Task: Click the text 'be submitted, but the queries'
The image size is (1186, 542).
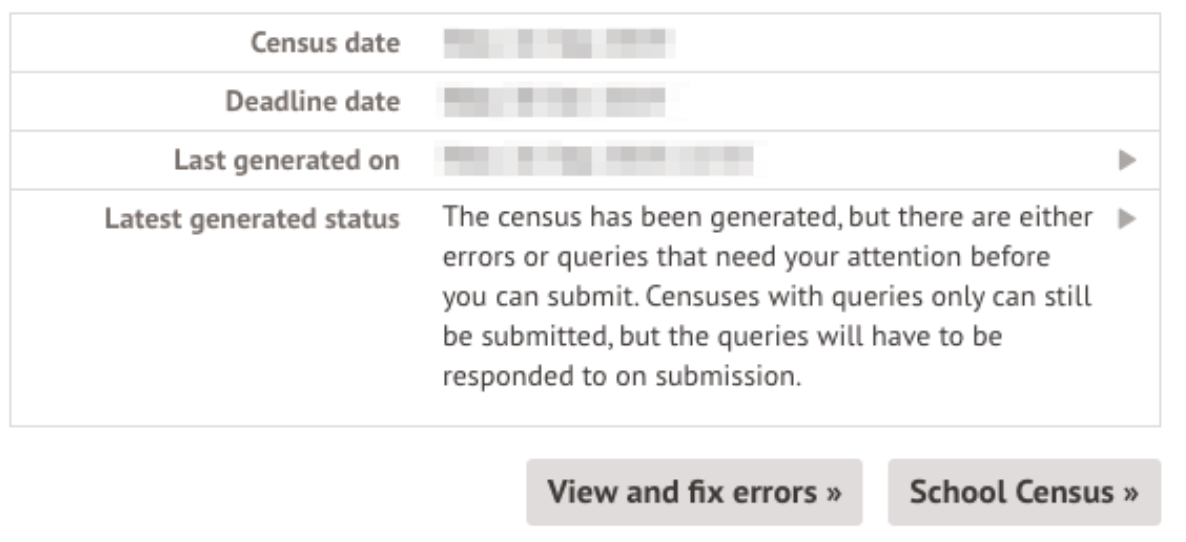Action: [586, 339]
